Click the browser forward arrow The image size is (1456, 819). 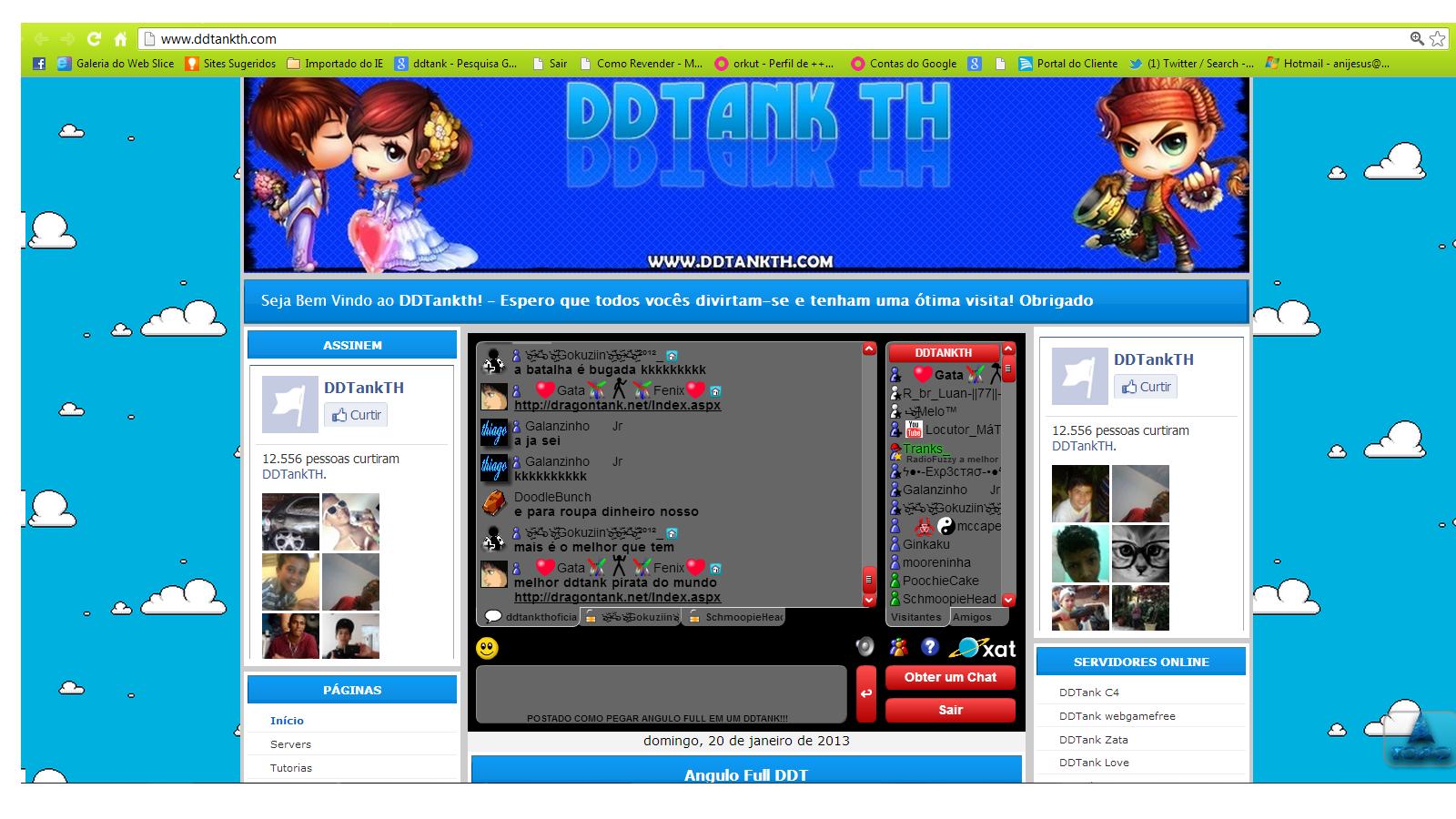[67, 39]
